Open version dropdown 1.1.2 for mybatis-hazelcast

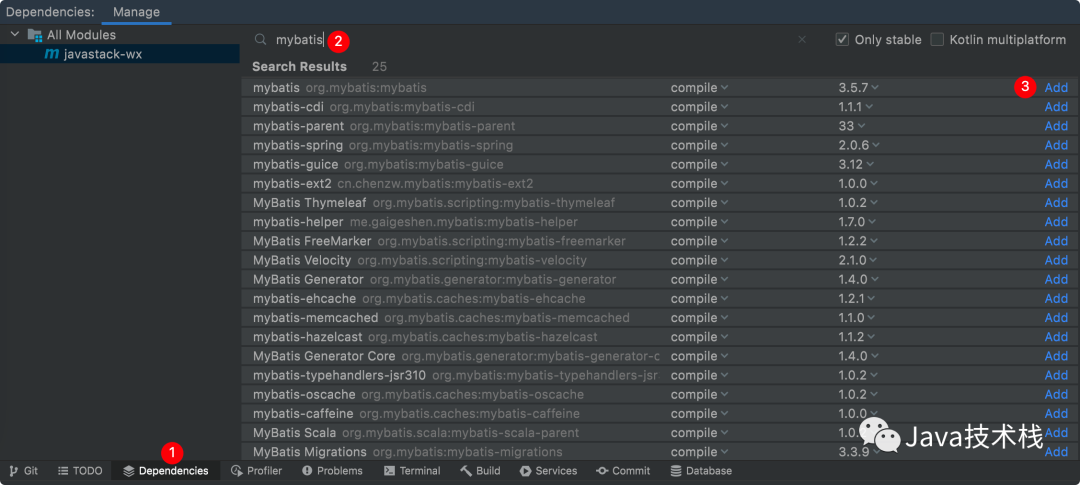(857, 337)
